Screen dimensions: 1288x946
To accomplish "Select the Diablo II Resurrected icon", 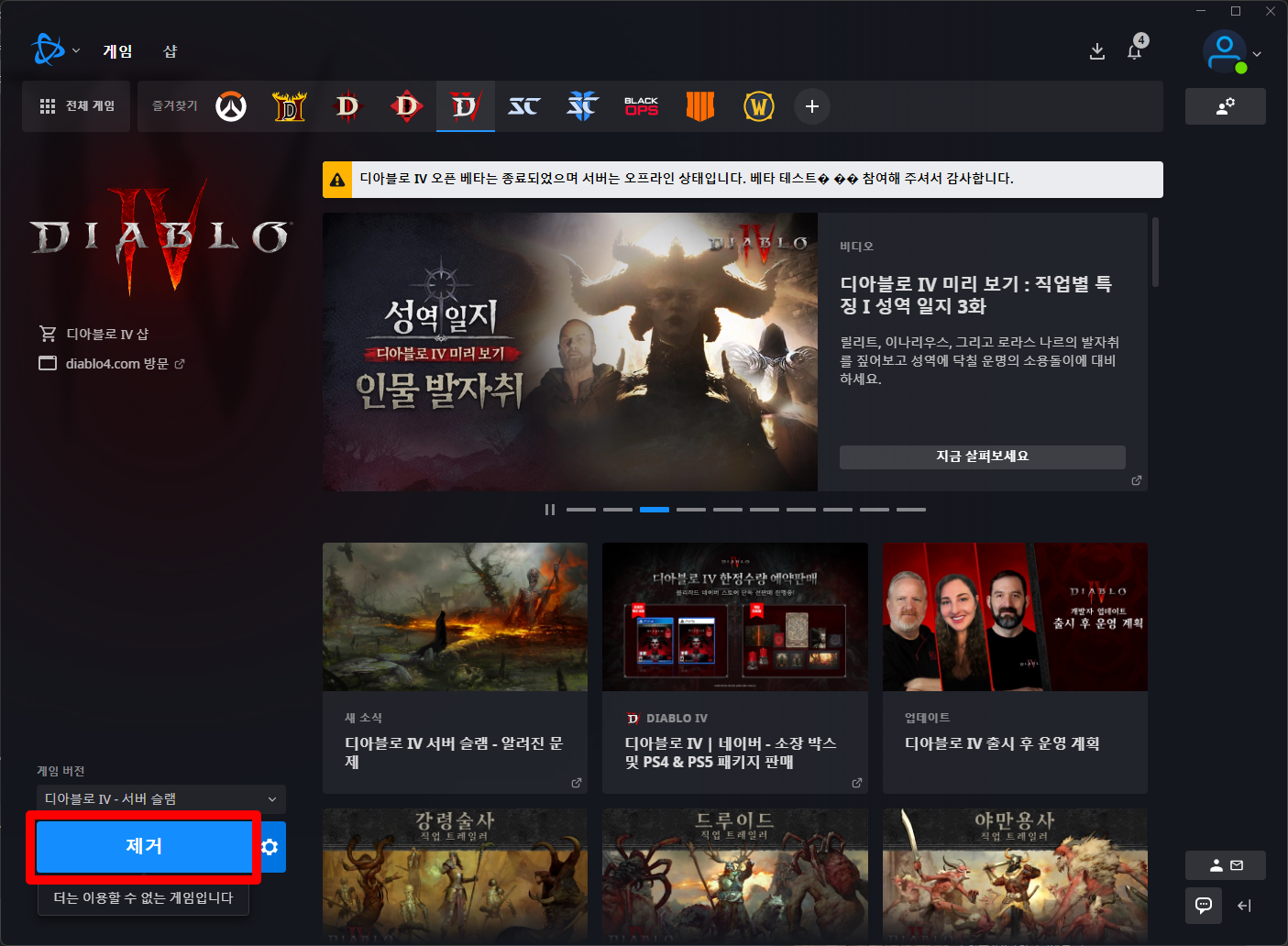I will coord(290,106).
